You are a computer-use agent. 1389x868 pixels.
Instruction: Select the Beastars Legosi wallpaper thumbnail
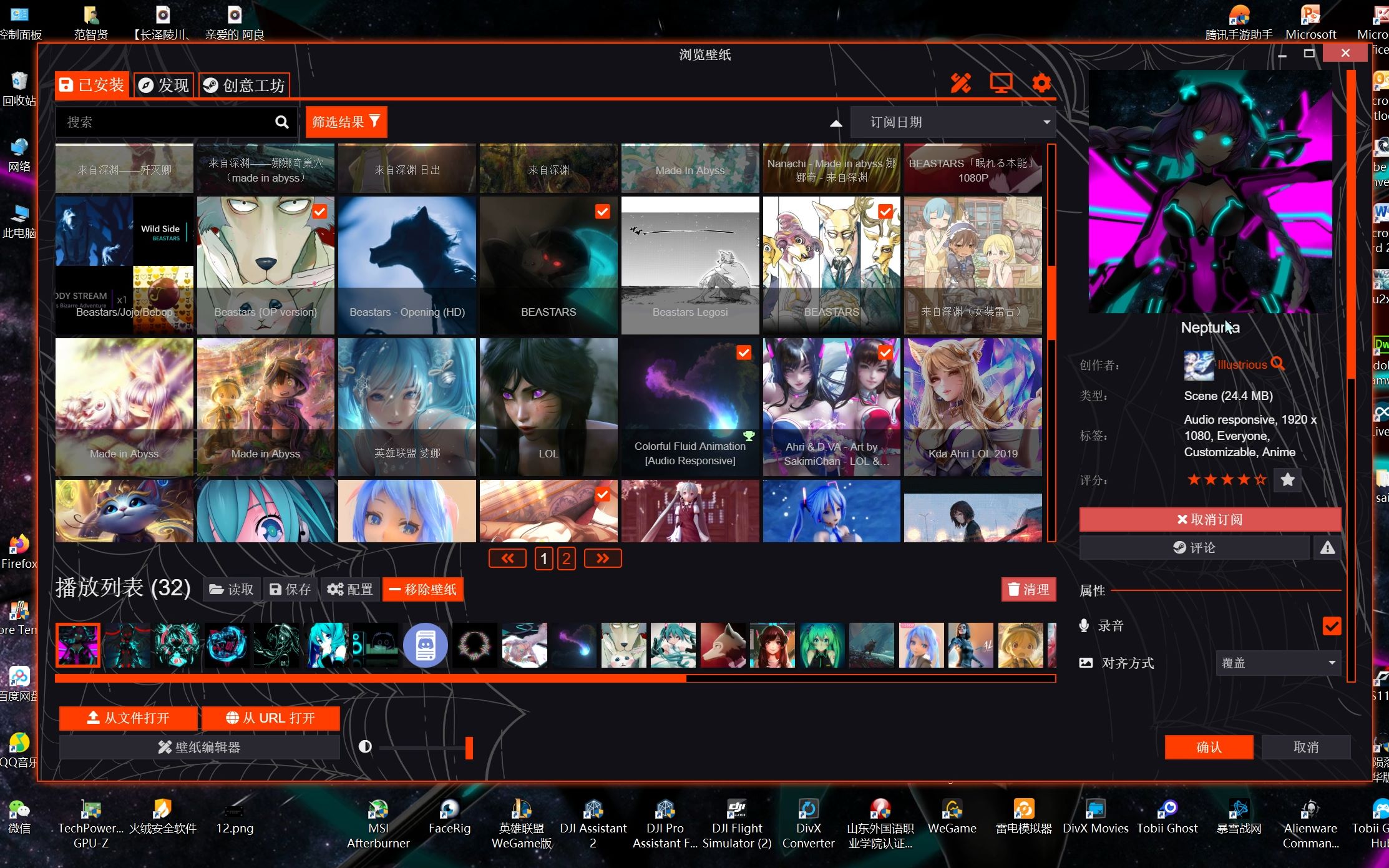click(x=690, y=265)
